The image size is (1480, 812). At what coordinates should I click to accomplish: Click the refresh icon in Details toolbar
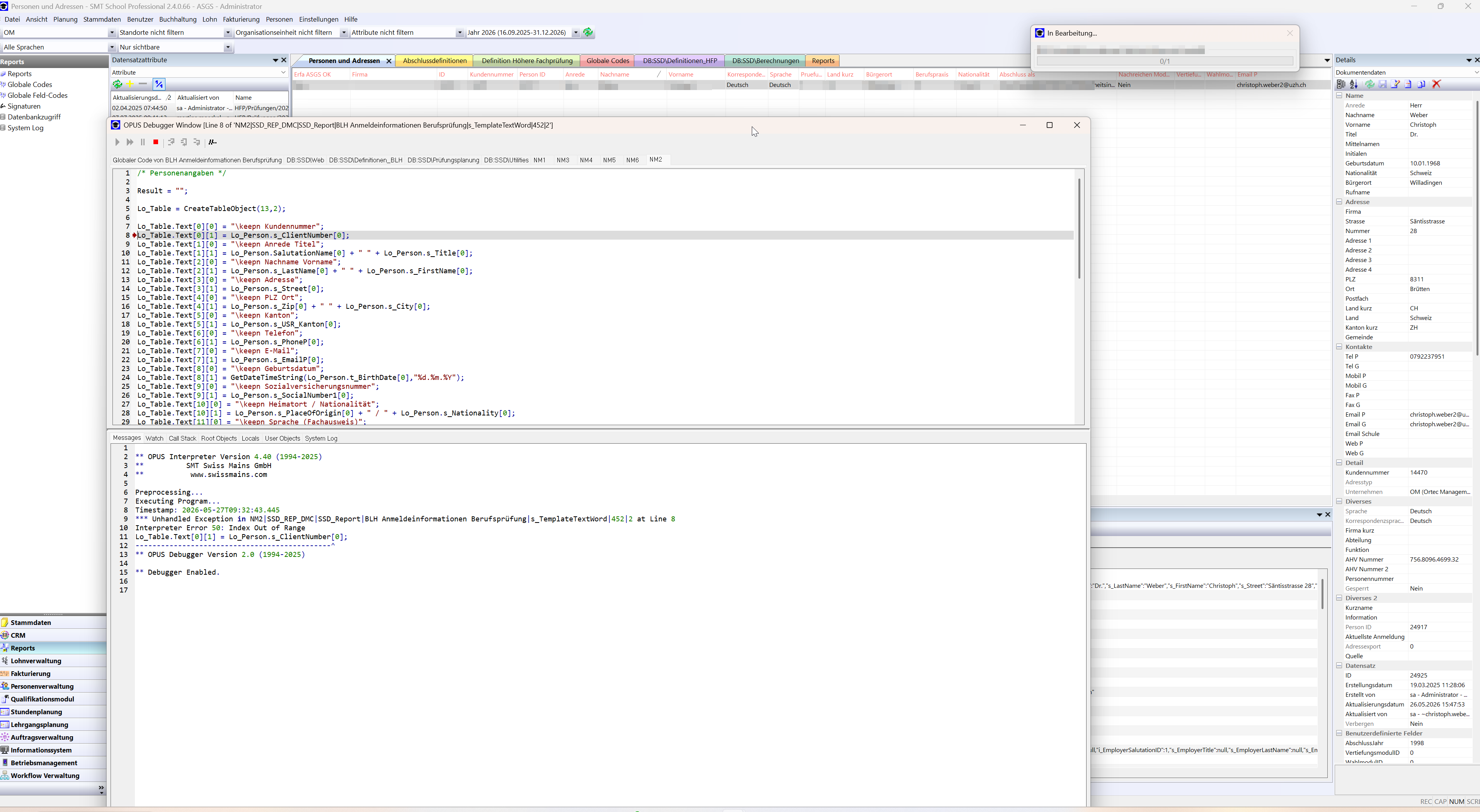(x=1370, y=84)
